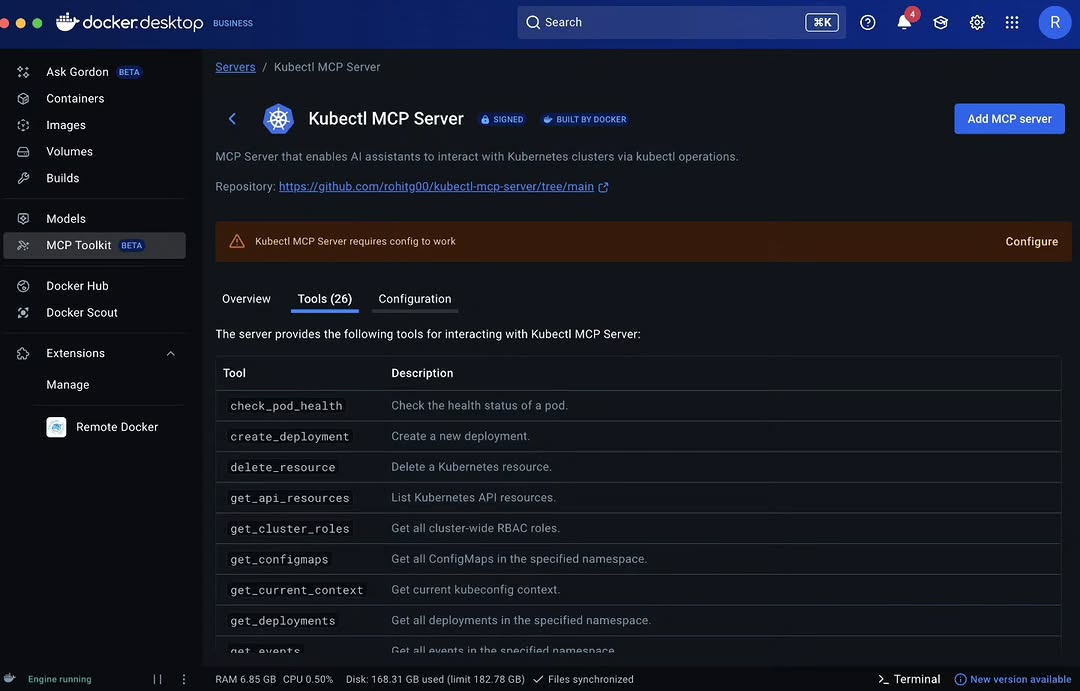This screenshot has width=1080, height=691.
Task: Click the external link icon after repository
Action: [603, 187]
